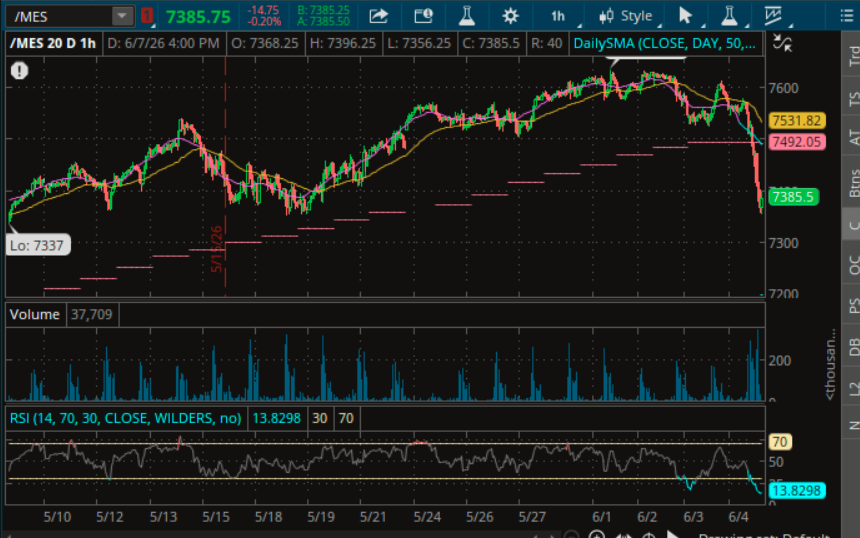This screenshot has width=860, height=538.
Task: Click the yellow 70 bubble on RSI axis
Action: point(780,442)
